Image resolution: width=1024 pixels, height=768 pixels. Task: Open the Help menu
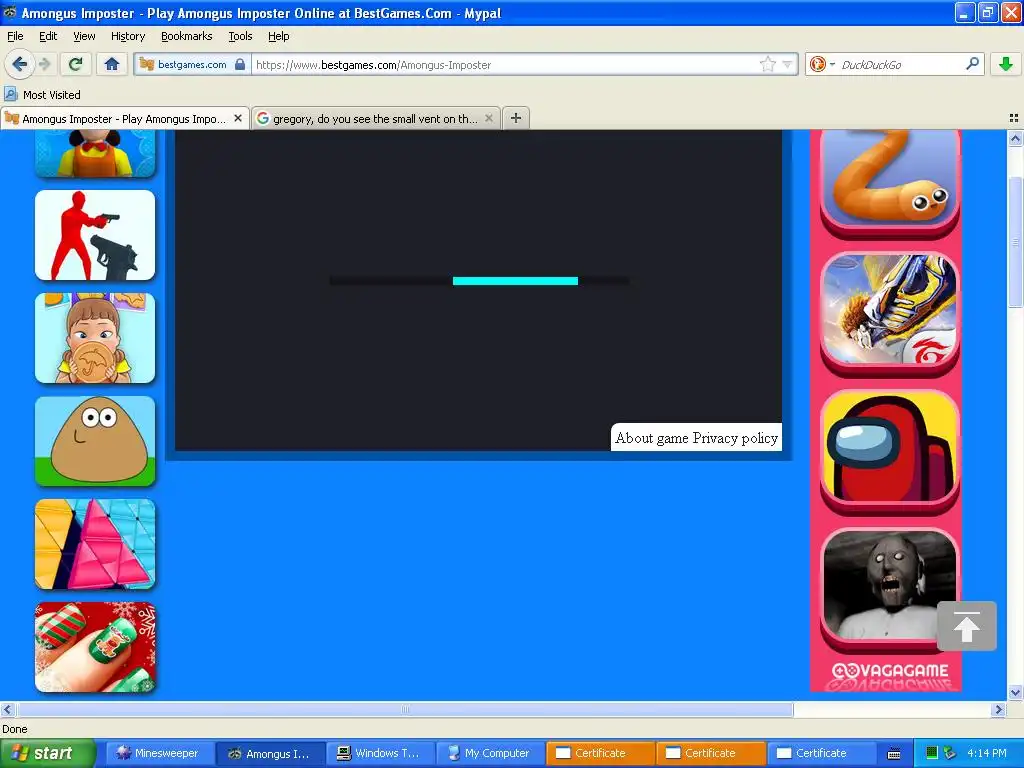coord(279,36)
